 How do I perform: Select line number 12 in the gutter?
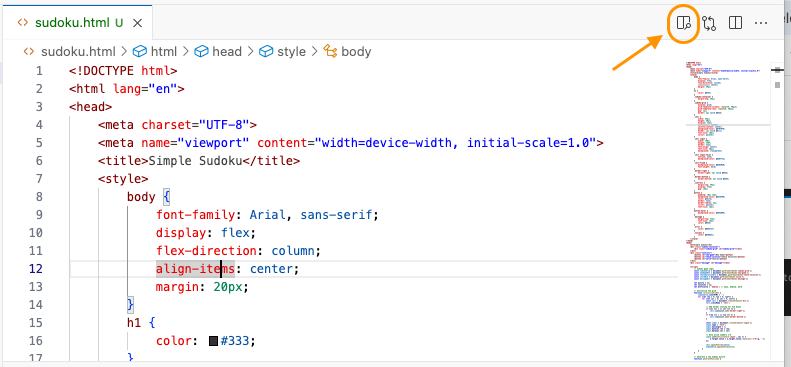36,269
